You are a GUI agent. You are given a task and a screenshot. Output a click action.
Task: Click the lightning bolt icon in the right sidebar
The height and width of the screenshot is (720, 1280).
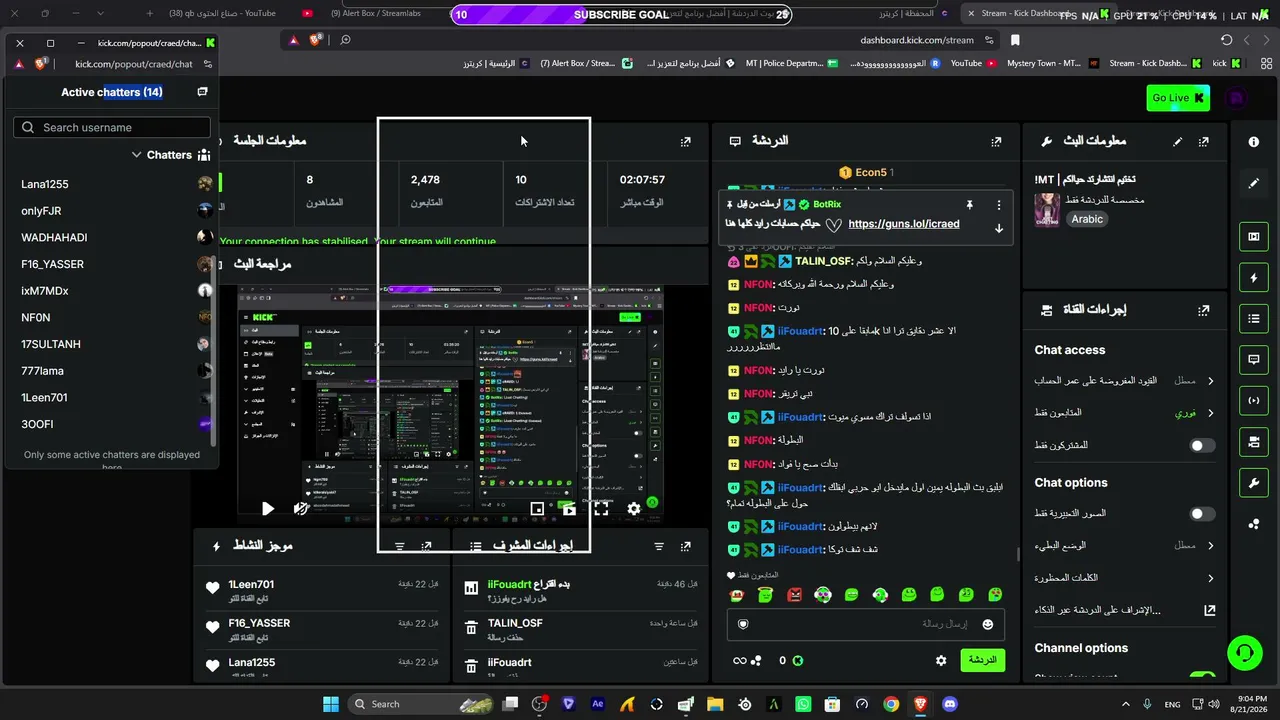(x=1253, y=278)
